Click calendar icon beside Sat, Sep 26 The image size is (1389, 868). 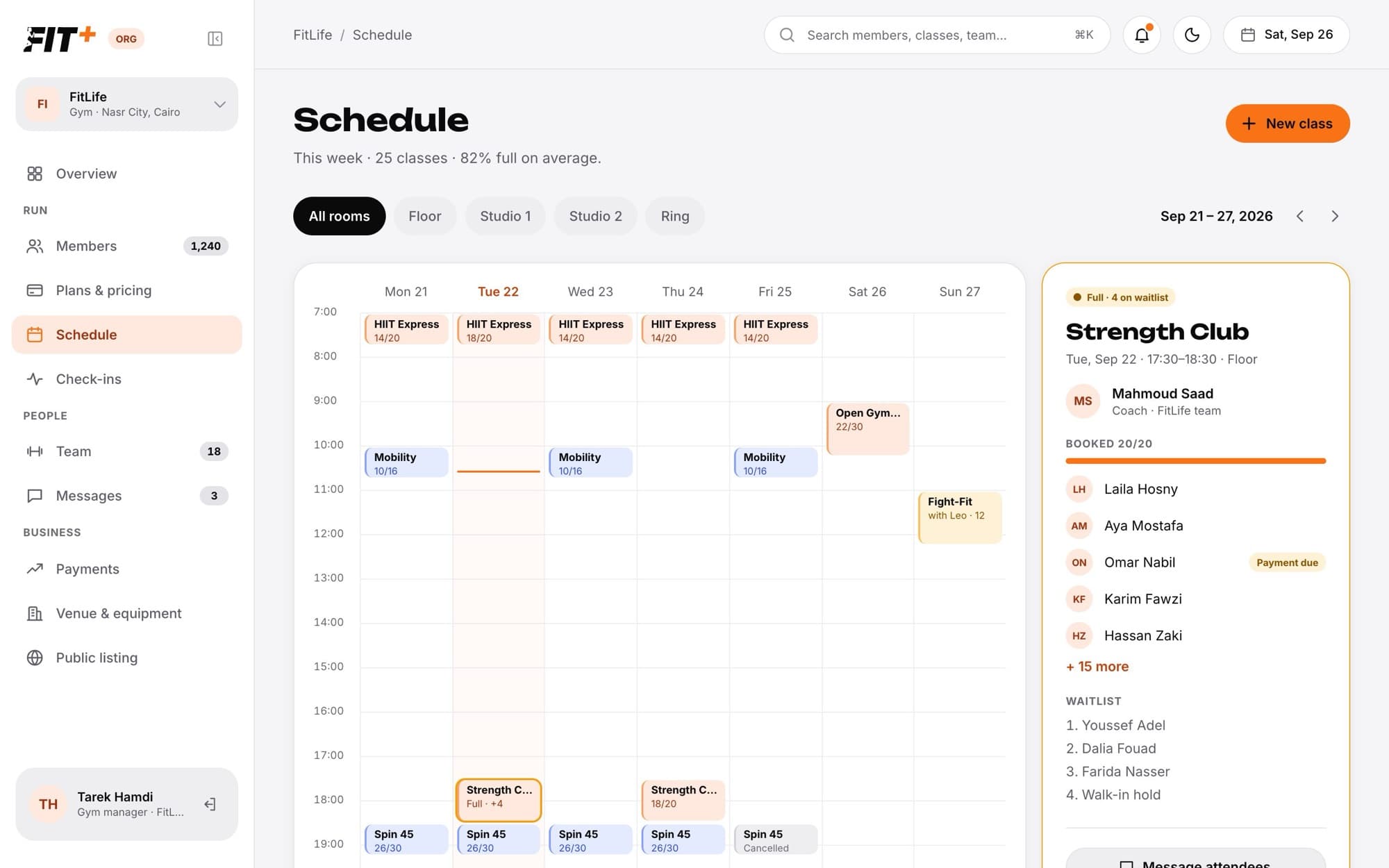point(1248,35)
